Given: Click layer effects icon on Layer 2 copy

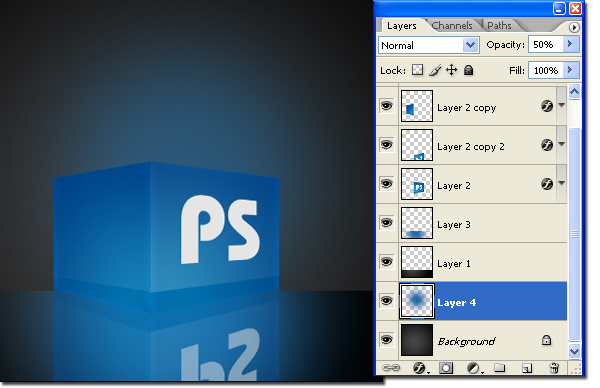Looking at the screenshot, I should tap(547, 106).
